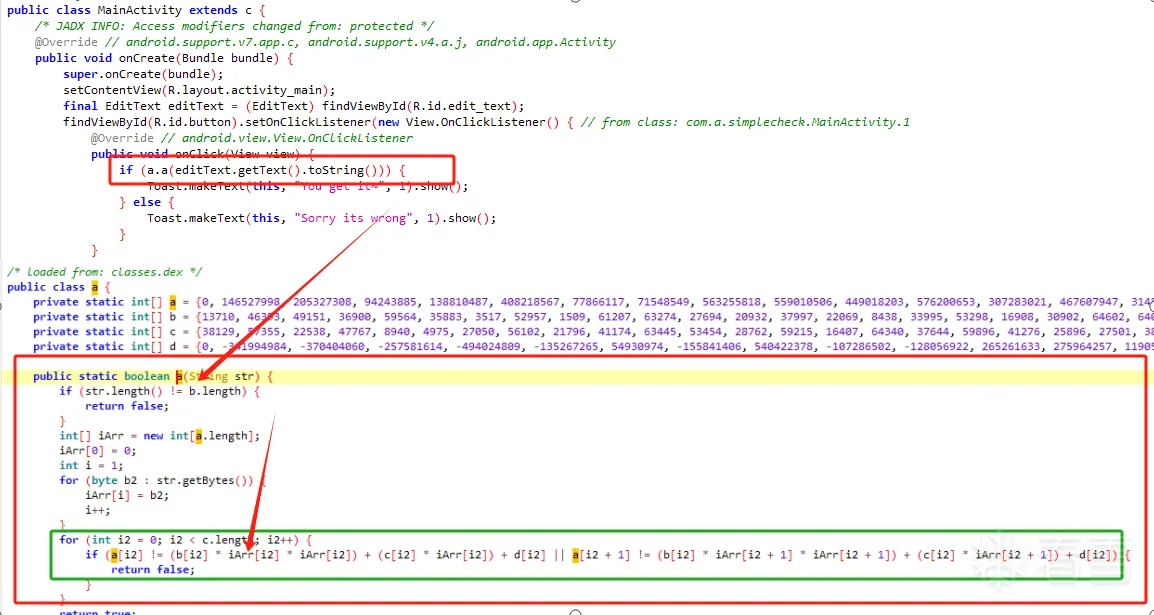1154x615 pixels.
Task: Select the 'com.a.simplecheck.MainActivity.1' comment
Action: click(798, 122)
